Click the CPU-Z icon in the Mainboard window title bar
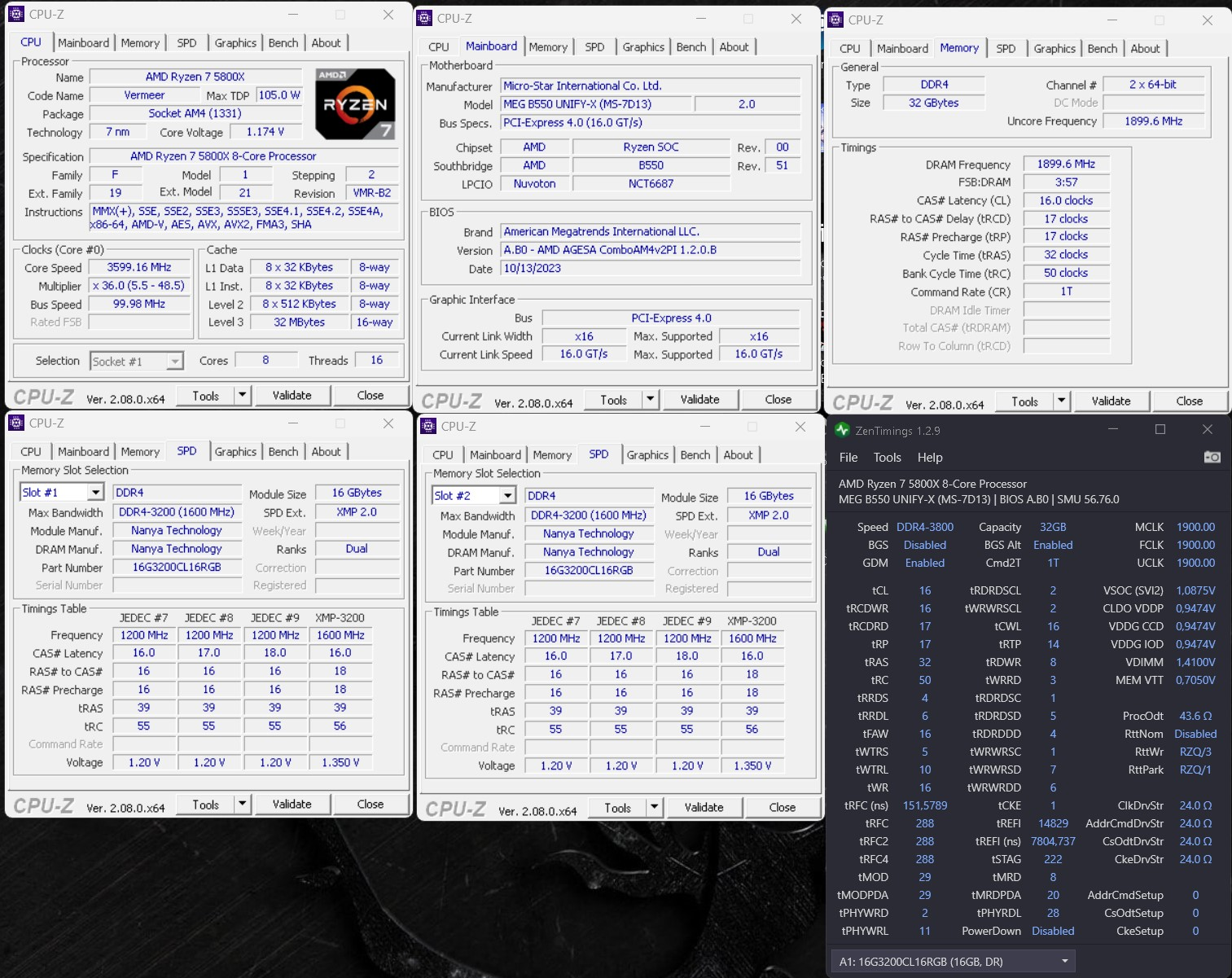Screen dimensions: 1232x978 point(424,18)
